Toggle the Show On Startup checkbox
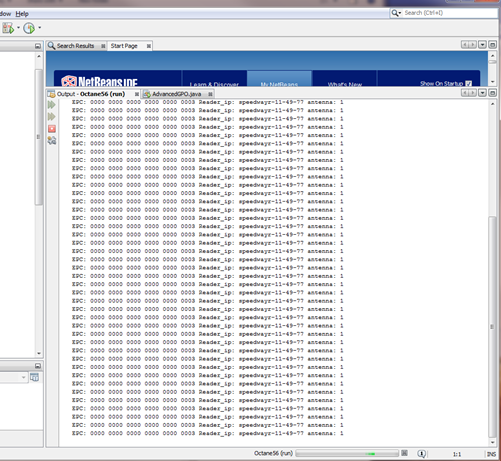 468,83
